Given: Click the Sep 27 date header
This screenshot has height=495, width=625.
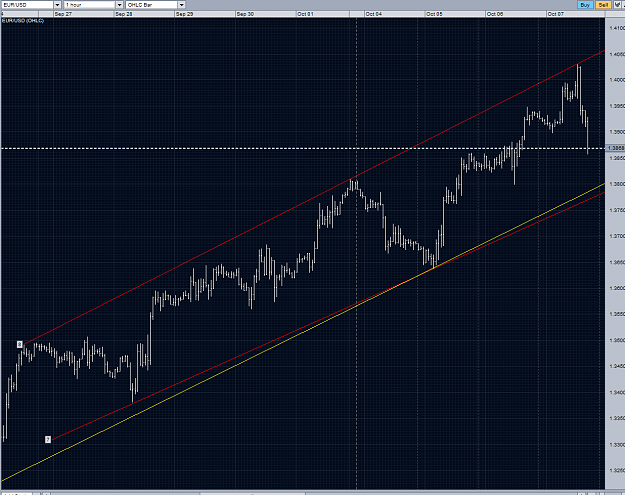Looking at the screenshot, I should coord(83,14).
